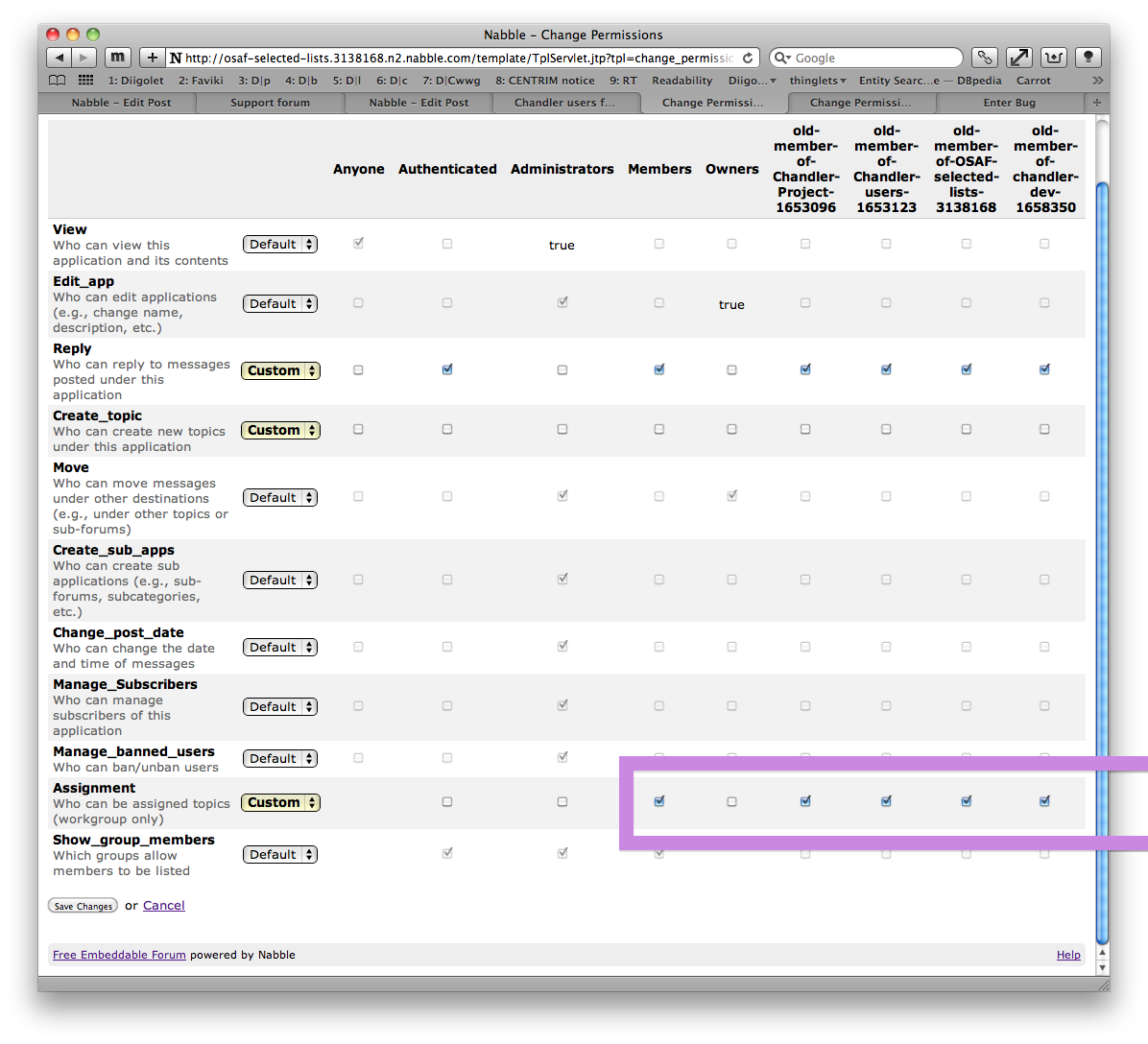The width and height of the screenshot is (1148, 1044).
Task: Click the browser Back arrow button
Action: click(x=60, y=58)
